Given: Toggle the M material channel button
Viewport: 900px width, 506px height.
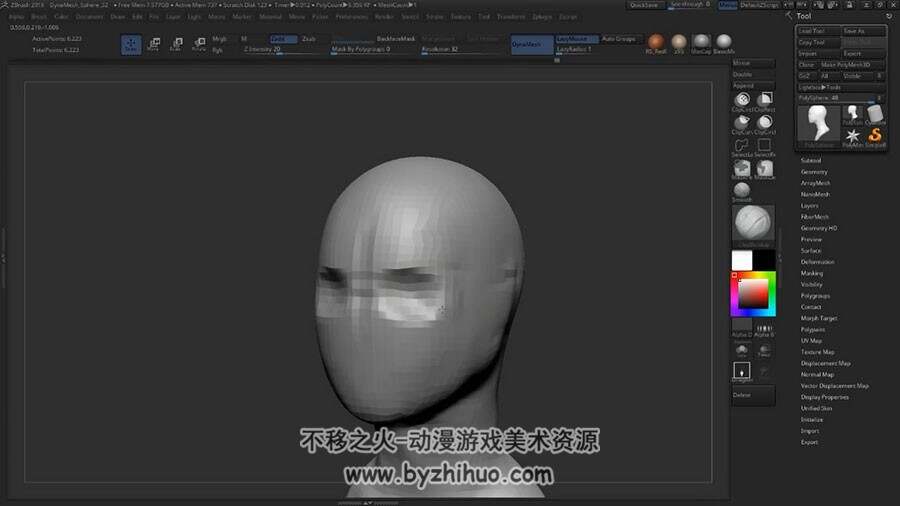Looking at the screenshot, I should (x=245, y=39).
